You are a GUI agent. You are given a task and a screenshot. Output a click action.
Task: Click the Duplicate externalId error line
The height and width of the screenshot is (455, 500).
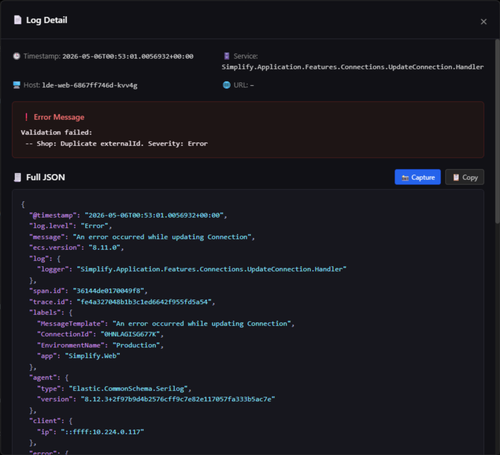coord(117,144)
